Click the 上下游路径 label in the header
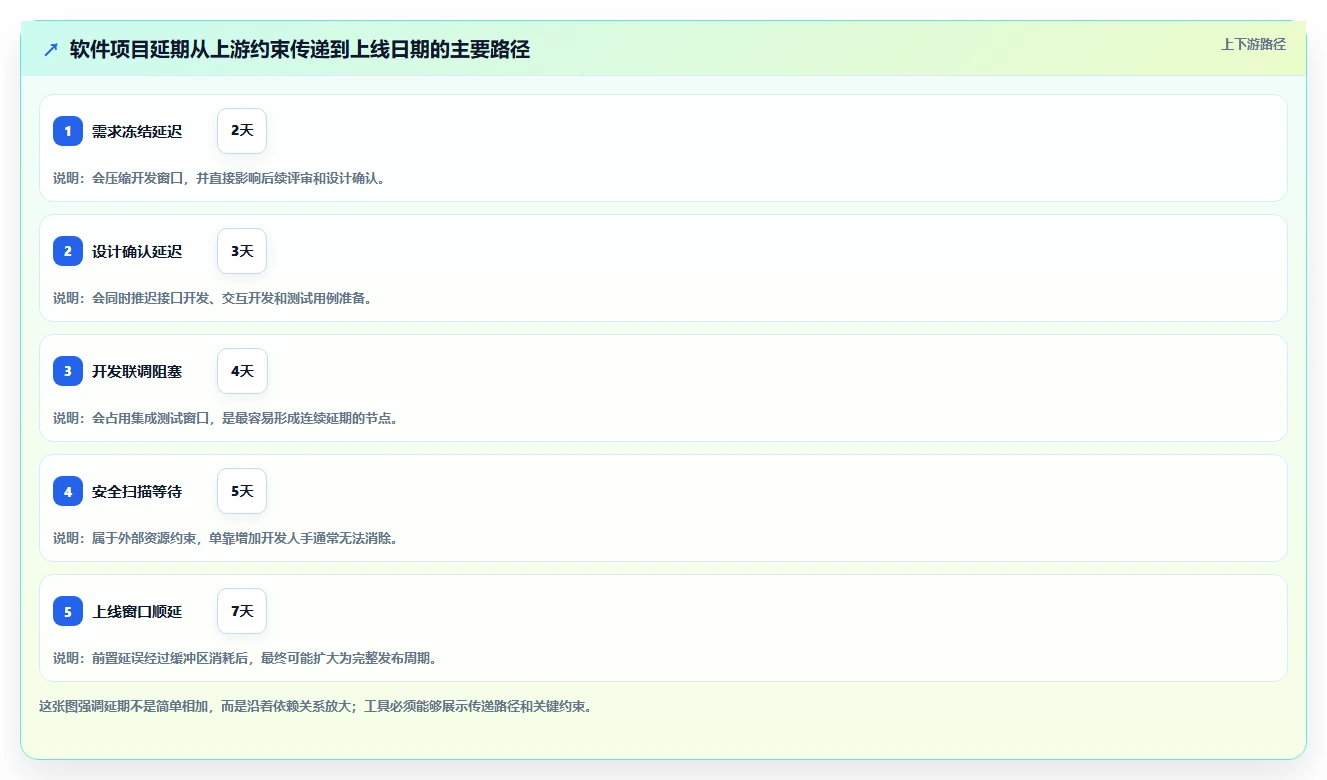The width and height of the screenshot is (1327, 780). pyautogui.click(x=1253, y=44)
